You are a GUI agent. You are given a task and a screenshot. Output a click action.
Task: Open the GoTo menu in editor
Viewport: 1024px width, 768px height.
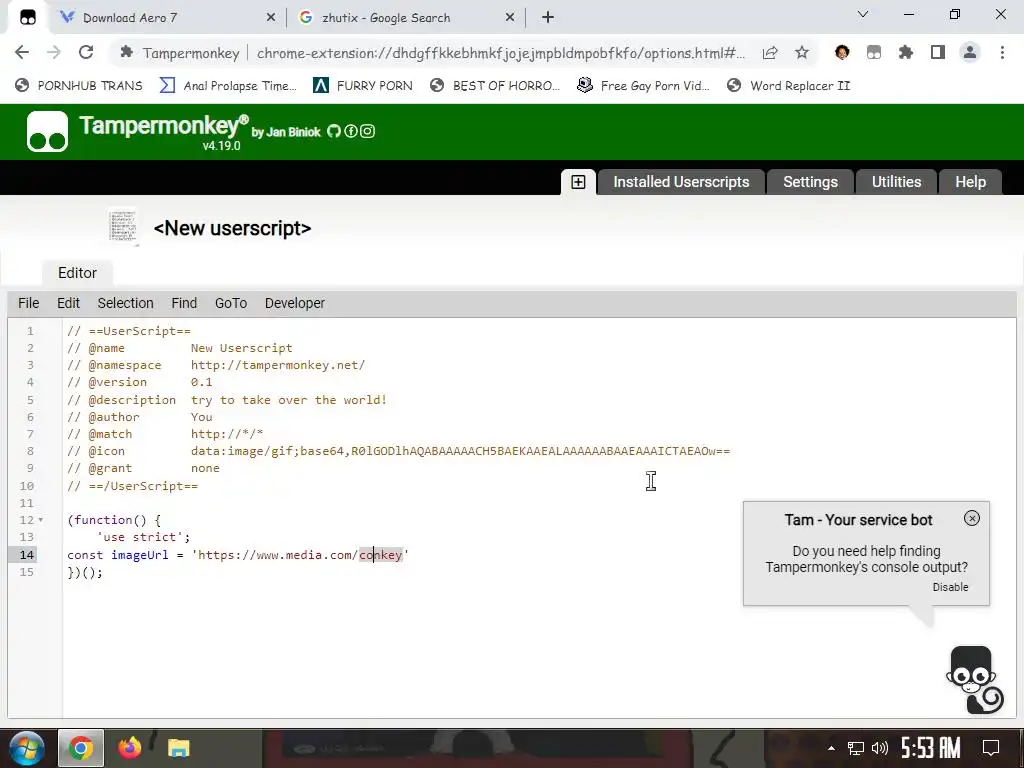231,303
